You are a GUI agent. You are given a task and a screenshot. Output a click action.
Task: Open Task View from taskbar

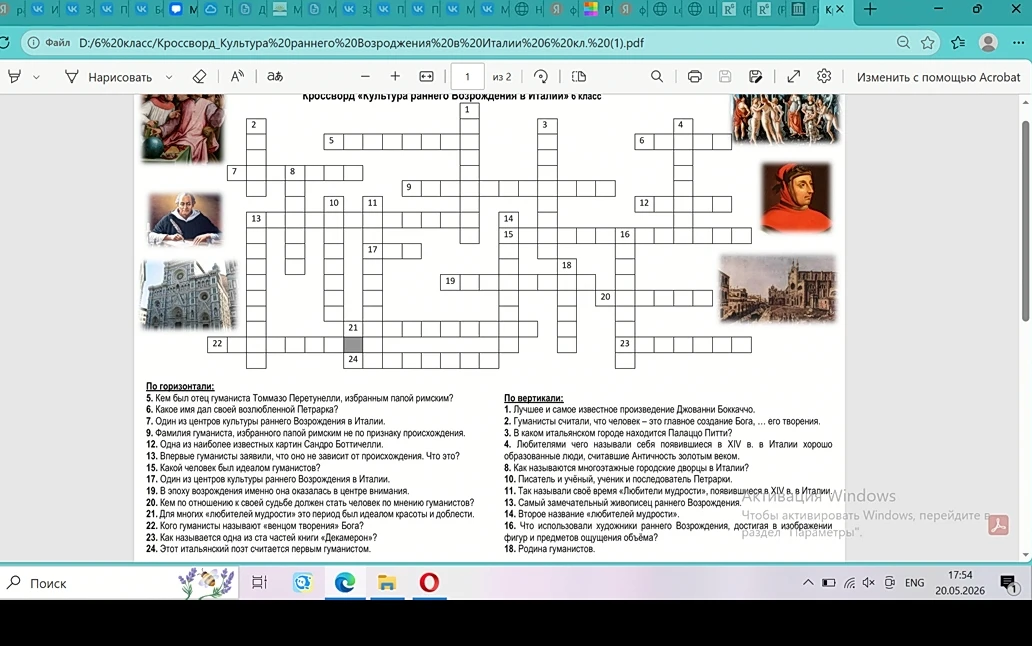(259, 582)
